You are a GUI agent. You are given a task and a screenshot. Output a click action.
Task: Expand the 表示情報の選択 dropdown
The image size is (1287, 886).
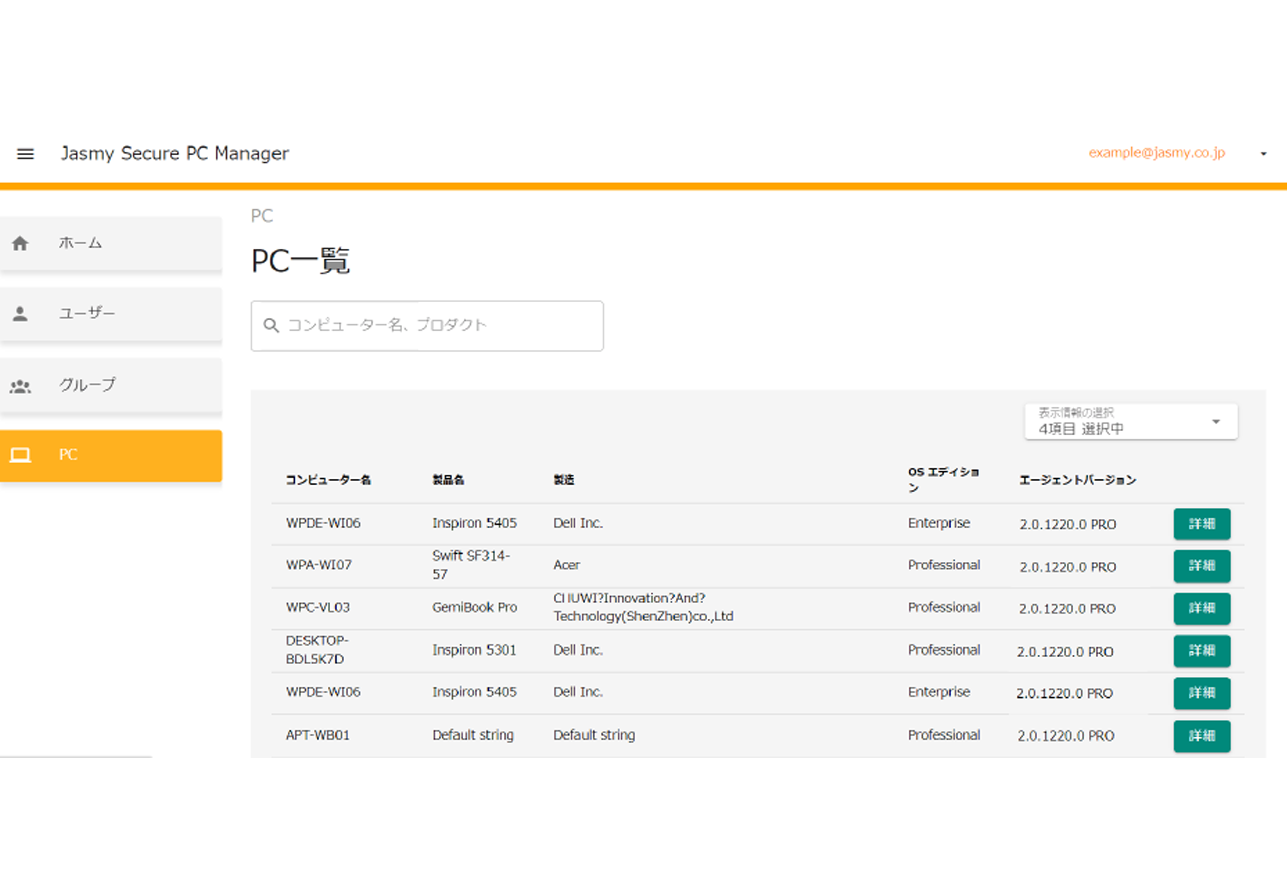coord(1131,421)
